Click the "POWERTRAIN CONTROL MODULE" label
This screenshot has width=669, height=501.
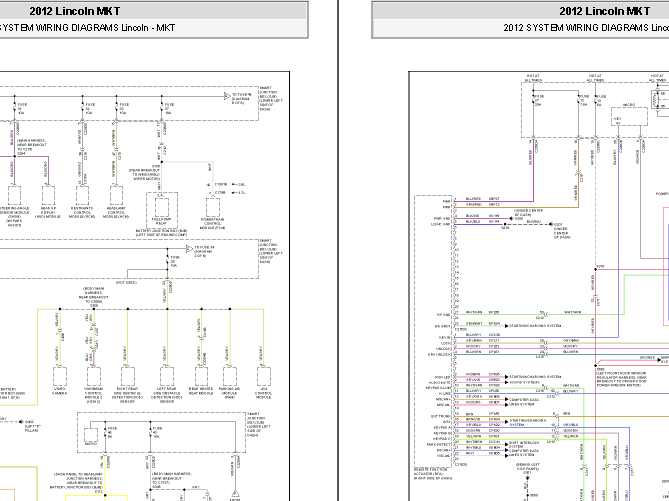pos(212,224)
